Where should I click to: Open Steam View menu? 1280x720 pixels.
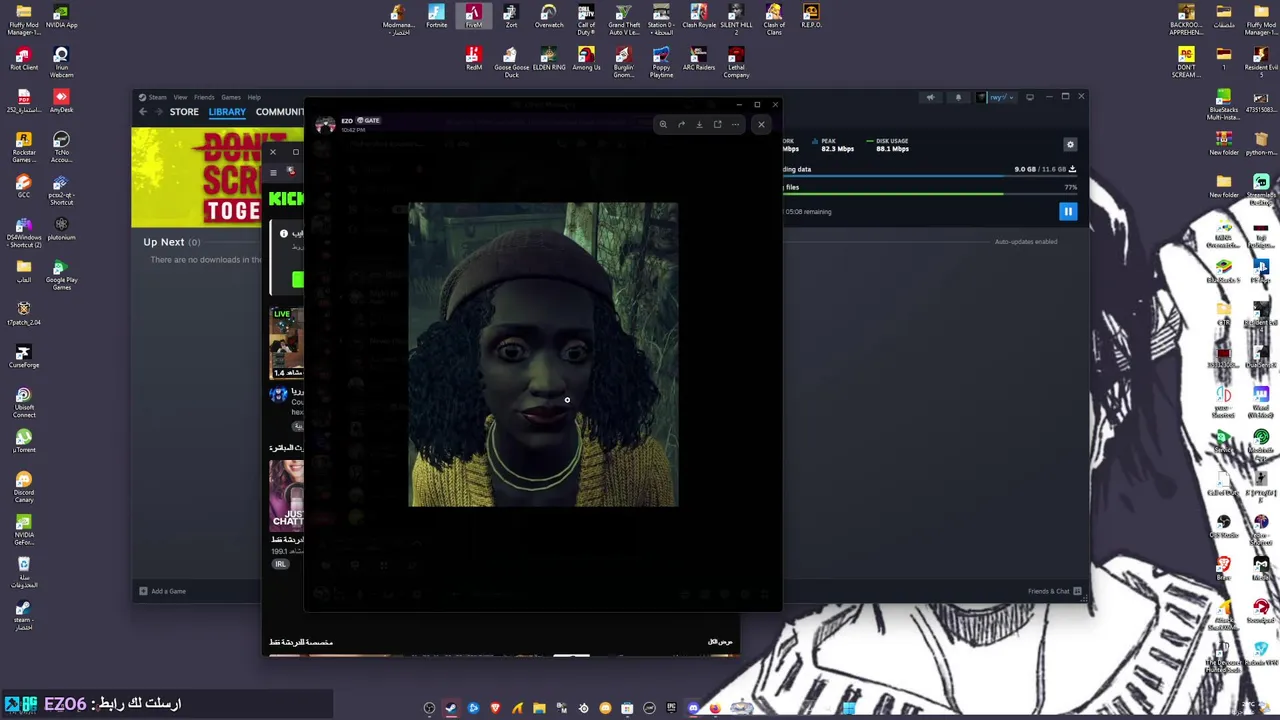(x=180, y=97)
